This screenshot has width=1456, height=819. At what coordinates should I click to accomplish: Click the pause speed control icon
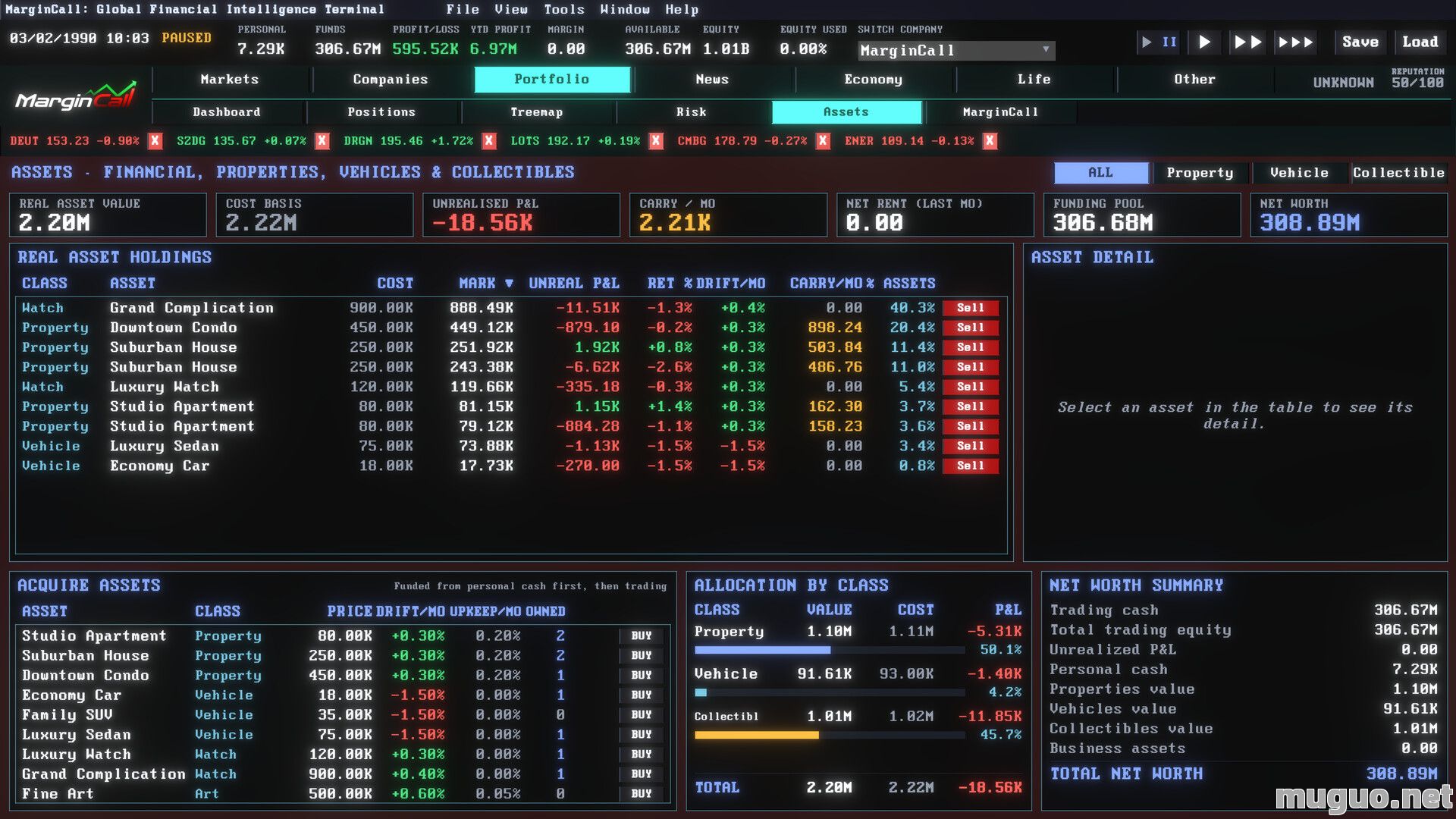1159,42
